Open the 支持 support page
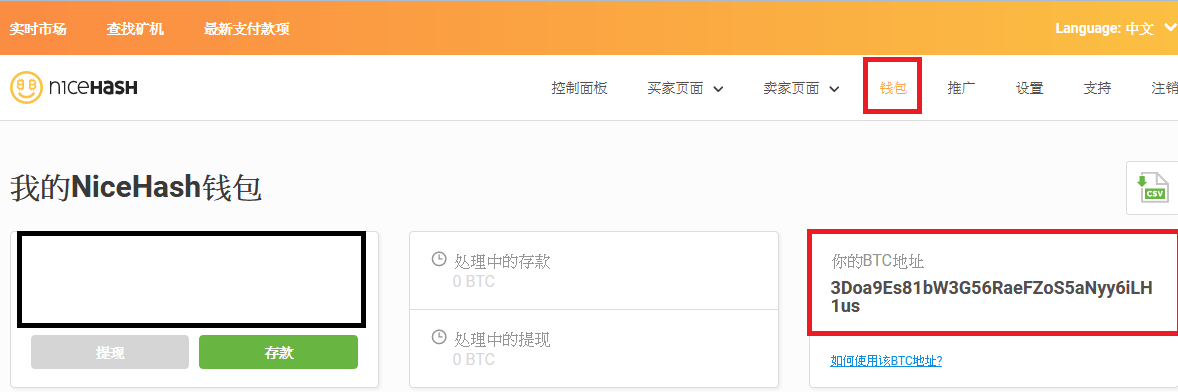The width and height of the screenshot is (1178, 392). 1097,88
